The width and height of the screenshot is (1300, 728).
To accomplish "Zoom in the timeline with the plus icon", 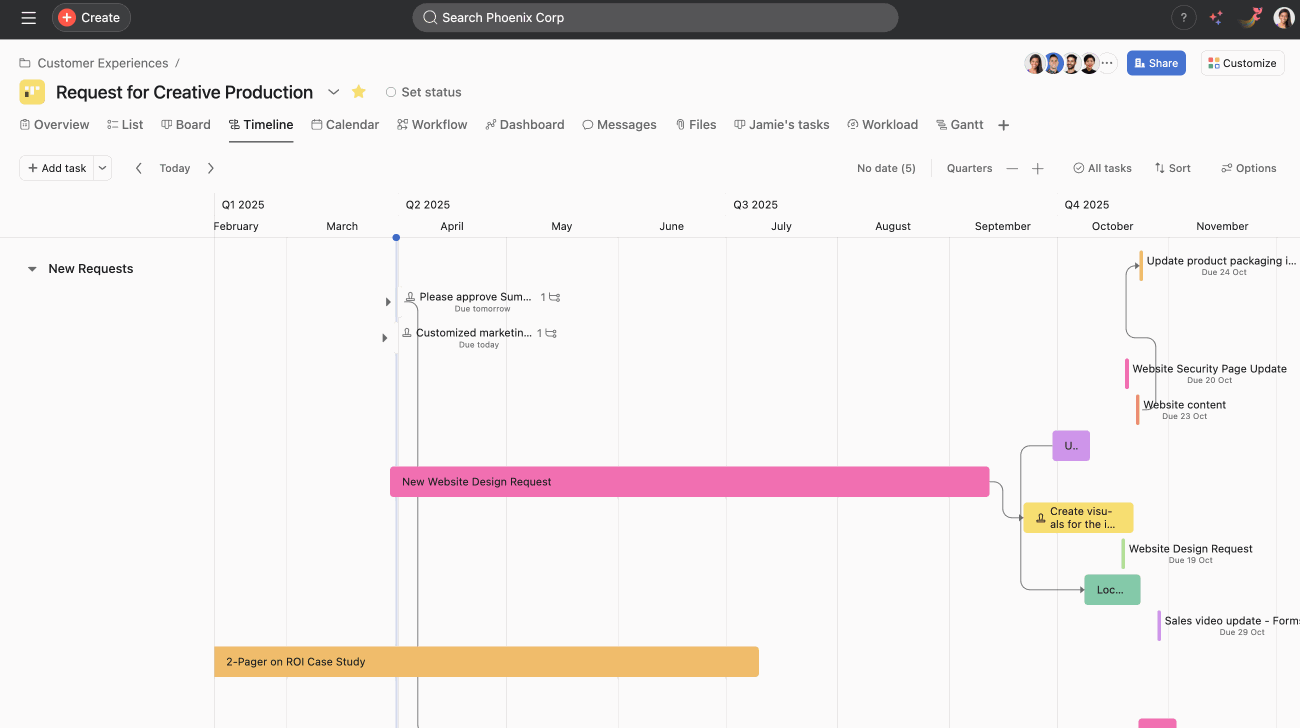I will click(1037, 168).
